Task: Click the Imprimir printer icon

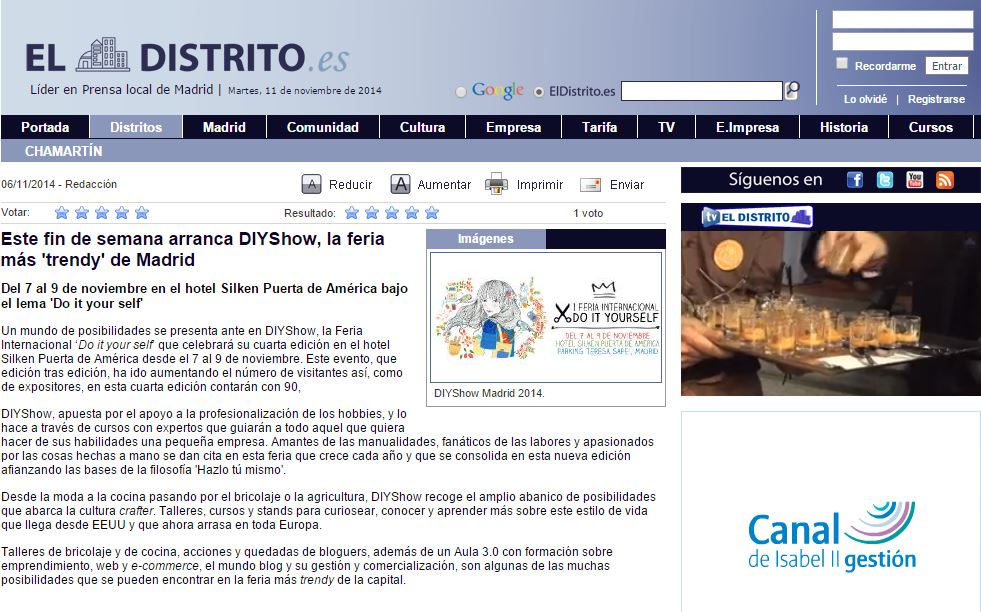Action: (496, 184)
